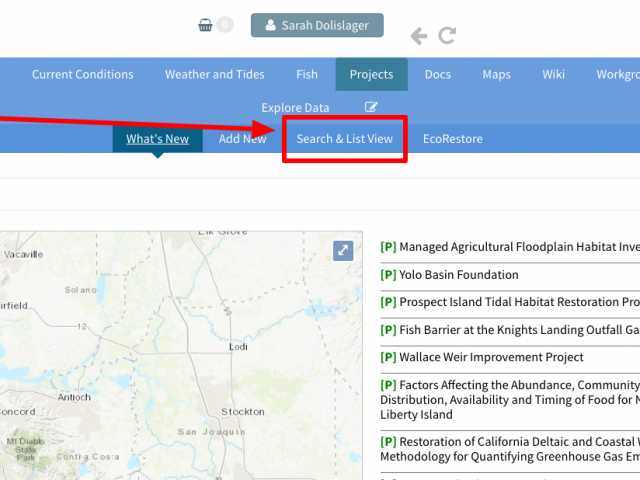Click Stockton label on the map
Screen dimensions: 640x480
pyautogui.click(x=243, y=411)
